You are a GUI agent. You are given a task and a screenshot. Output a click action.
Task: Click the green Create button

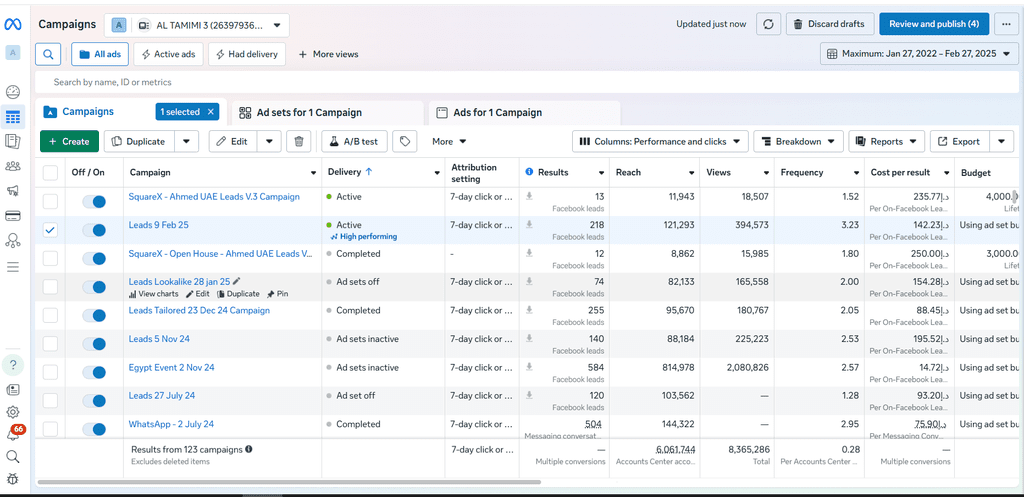pos(69,141)
